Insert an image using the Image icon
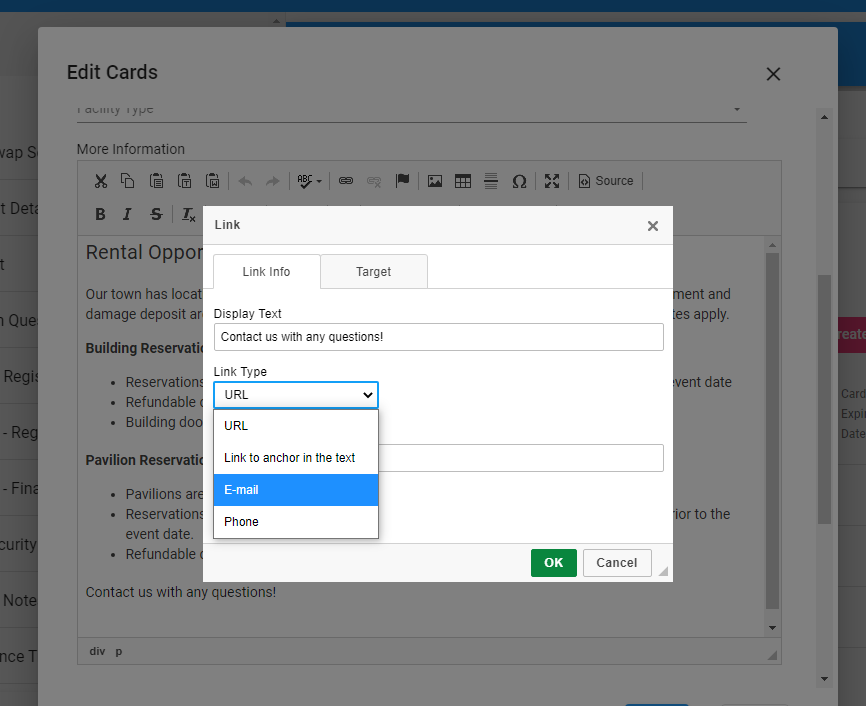The image size is (866, 706). pos(435,181)
